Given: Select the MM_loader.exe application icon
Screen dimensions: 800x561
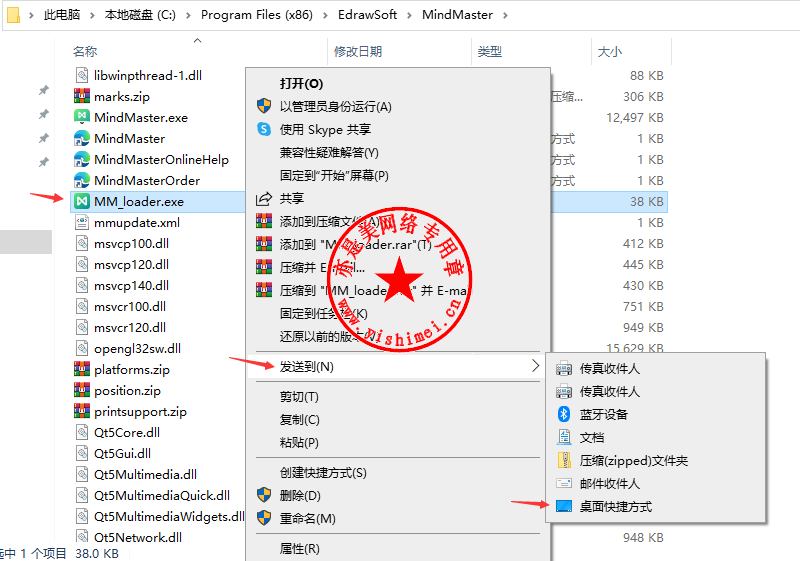Looking at the screenshot, I should tap(82, 201).
